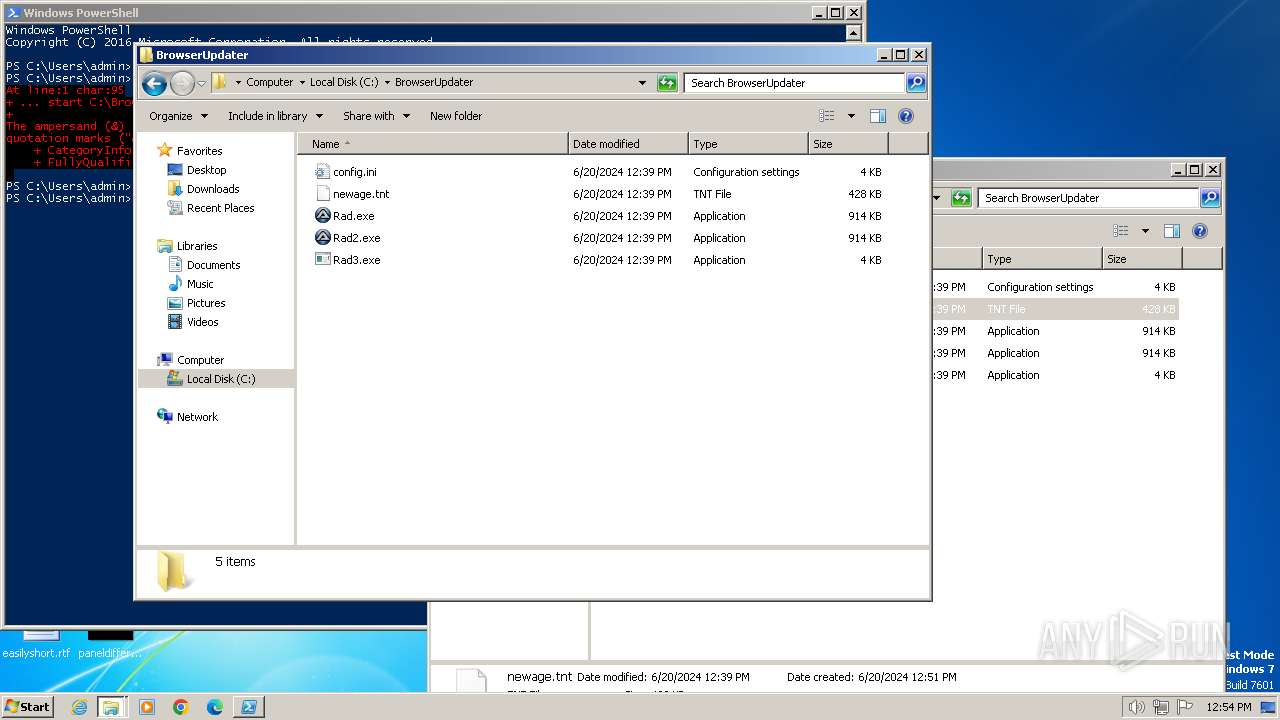
Task: Open Google Chrome from taskbar
Action: pyautogui.click(x=181, y=707)
